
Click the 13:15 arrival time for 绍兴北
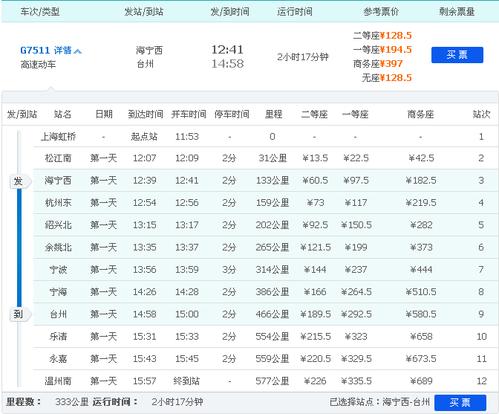pos(145,225)
